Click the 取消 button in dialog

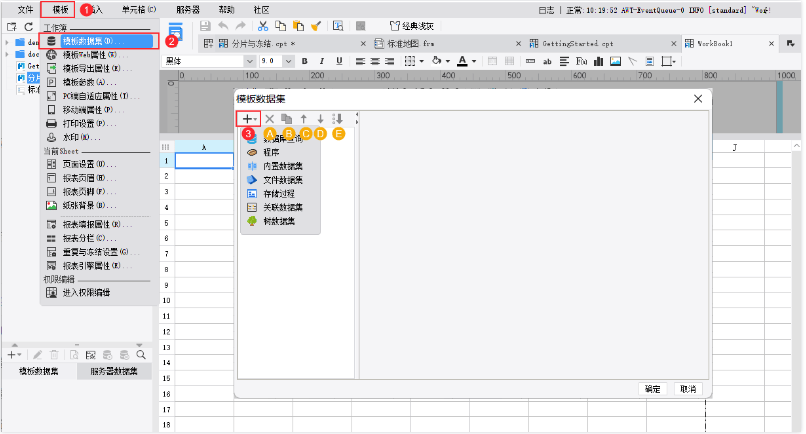(686, 388)
